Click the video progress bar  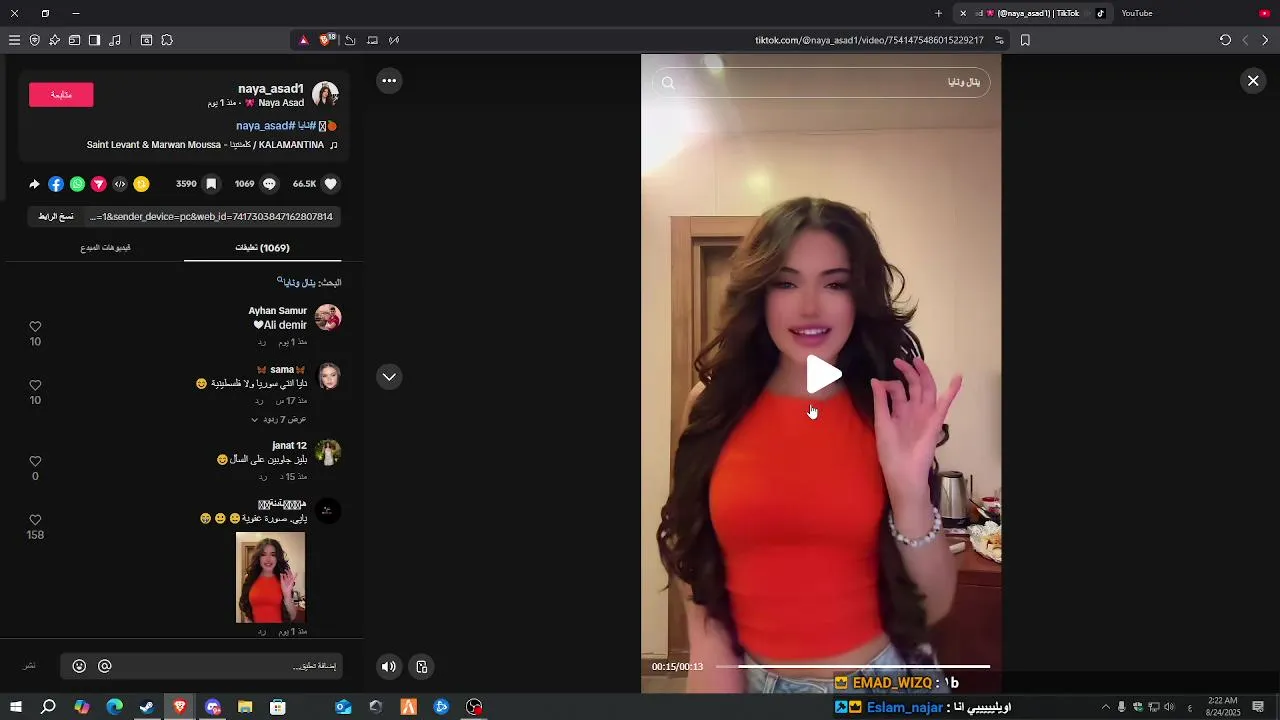click(853, 666)
